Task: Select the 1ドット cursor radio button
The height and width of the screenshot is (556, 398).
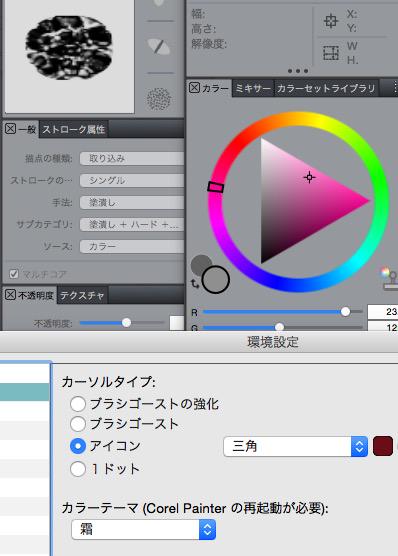Action: point(78,469)
